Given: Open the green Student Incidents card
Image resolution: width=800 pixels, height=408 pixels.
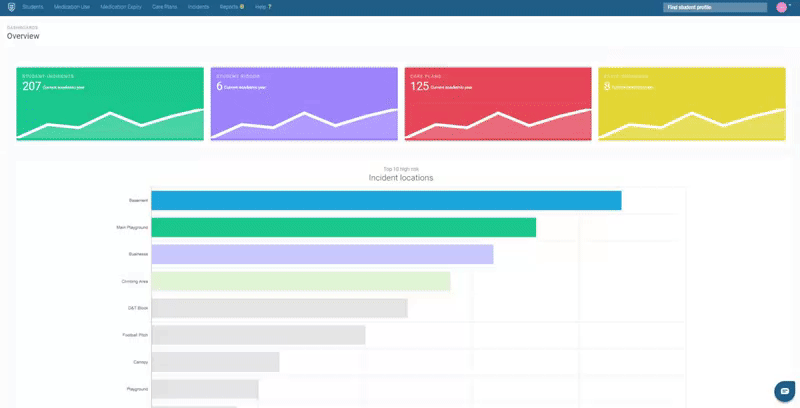Looking at the screenshot, I should click(x=110, y=104).
